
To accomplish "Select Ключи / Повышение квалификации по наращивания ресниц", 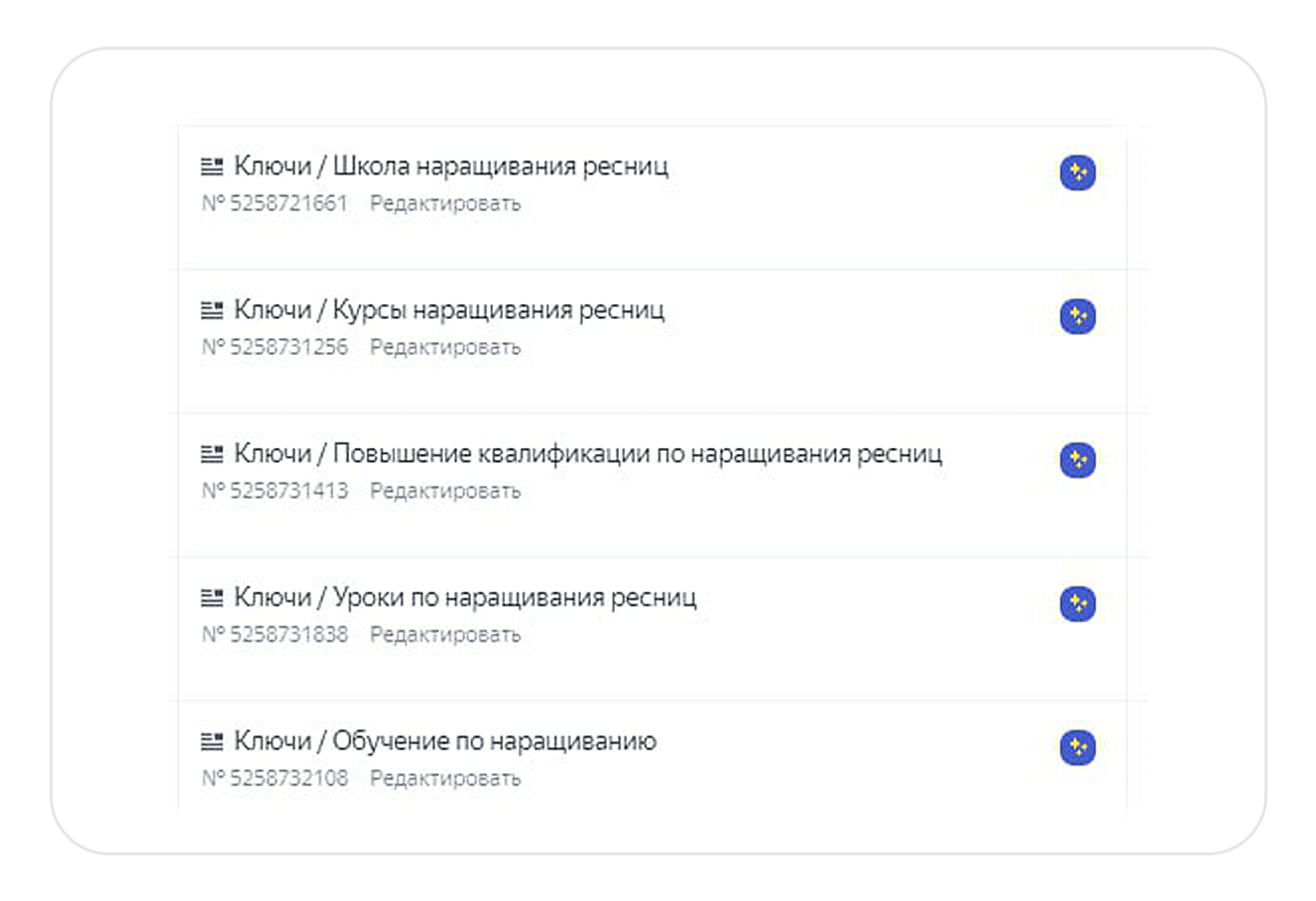I will pos(588,454).
